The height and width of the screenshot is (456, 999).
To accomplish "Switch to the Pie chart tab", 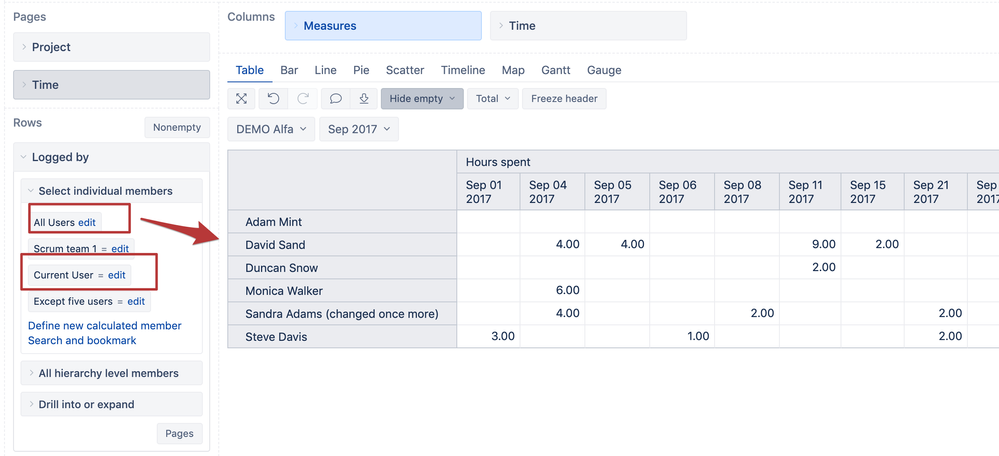I will click(x=361, y=70).
